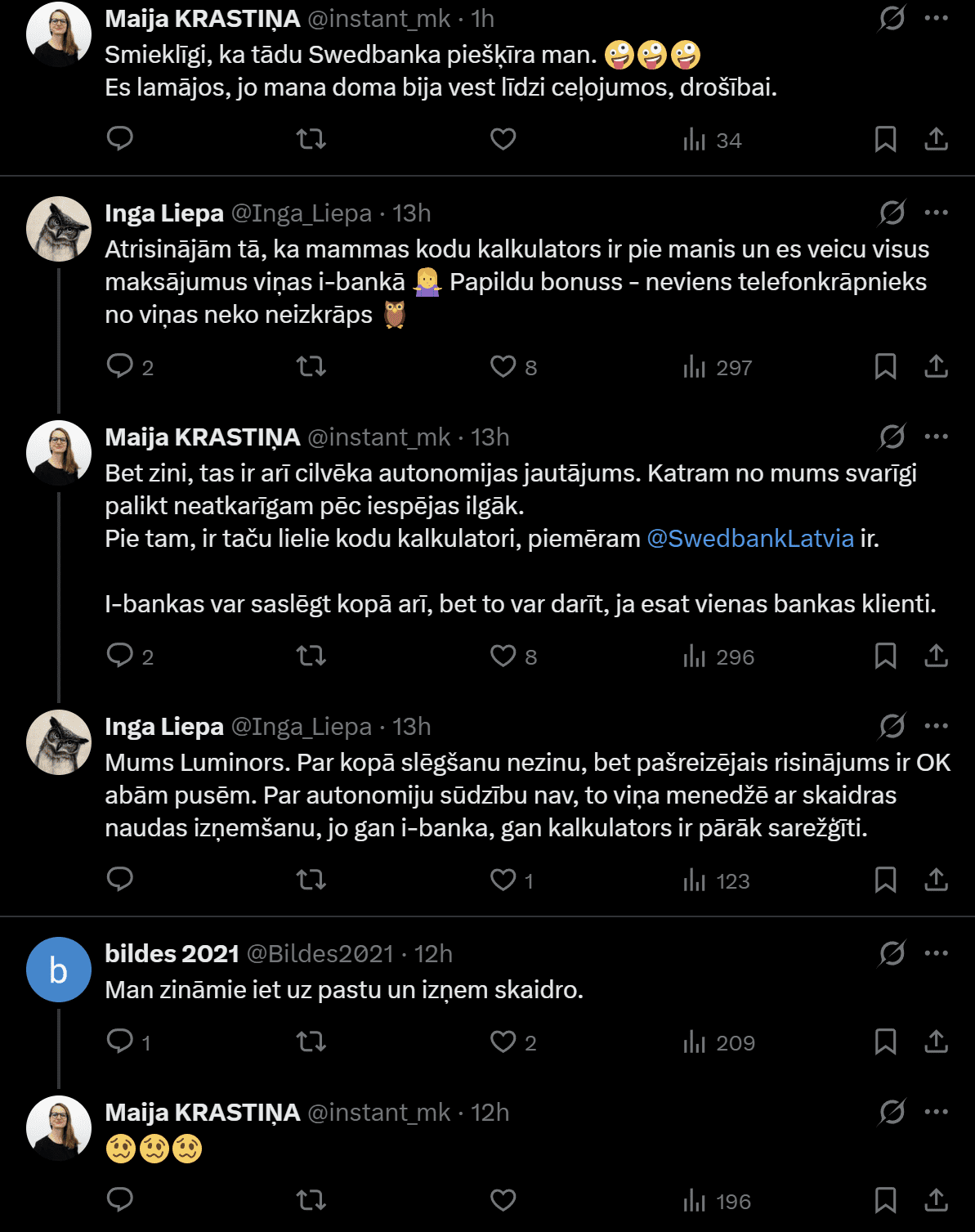Open more menu on Maija's top post
The height and width of the screenshot is (1232, 975).
tap(936, 18)
